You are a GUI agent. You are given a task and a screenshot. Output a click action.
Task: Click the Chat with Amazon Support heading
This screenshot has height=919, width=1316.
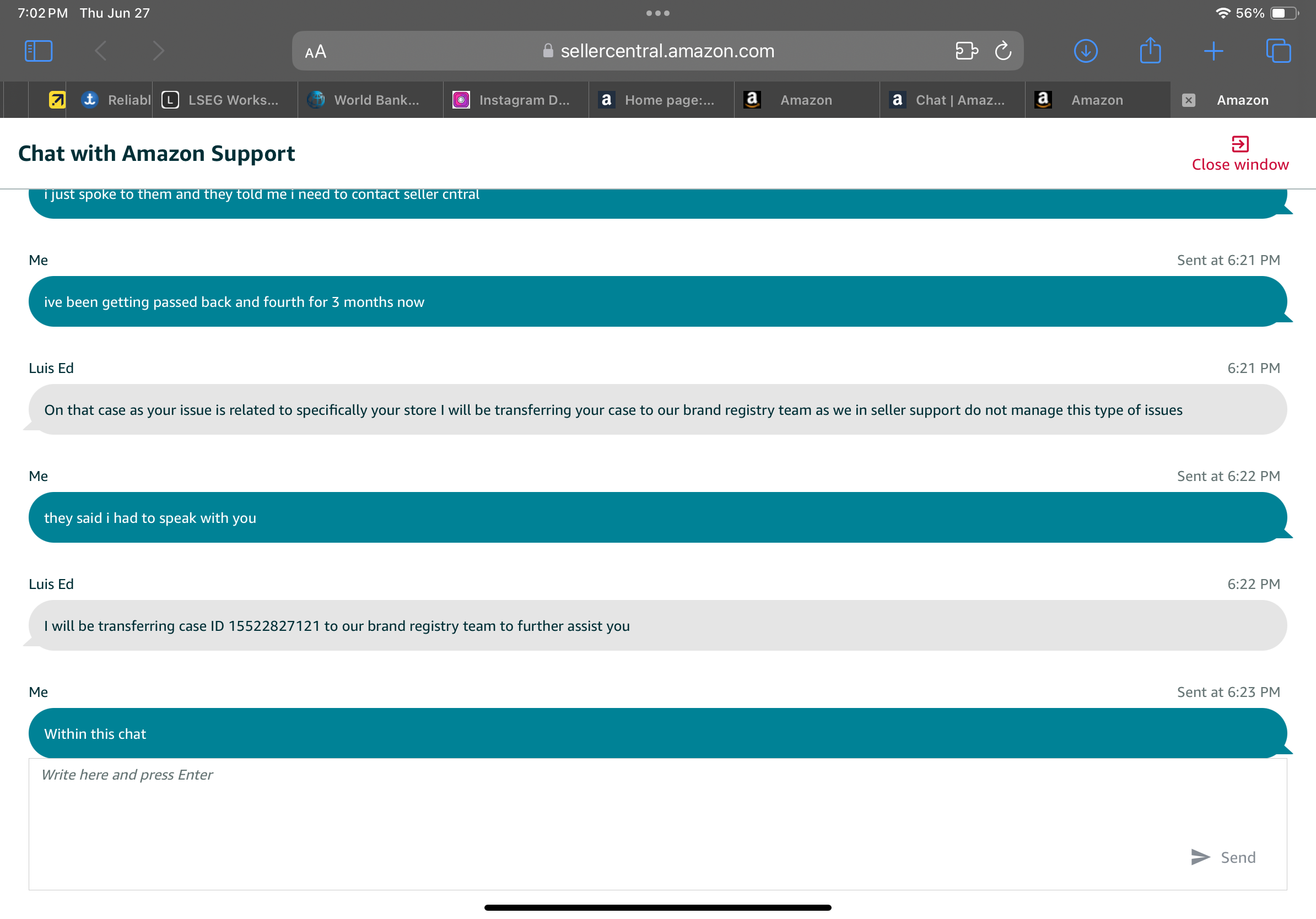[x=157, y=154]
